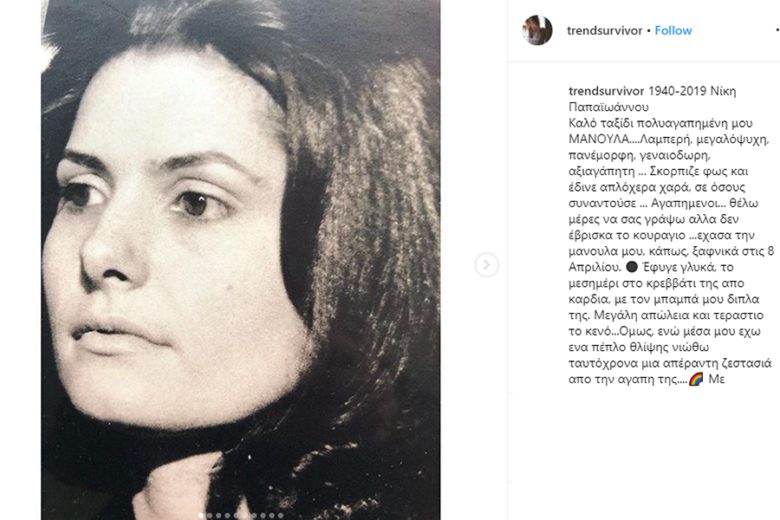Select the ninth carousel dot
Screen dimensions: 780x520
coord(272,516)
